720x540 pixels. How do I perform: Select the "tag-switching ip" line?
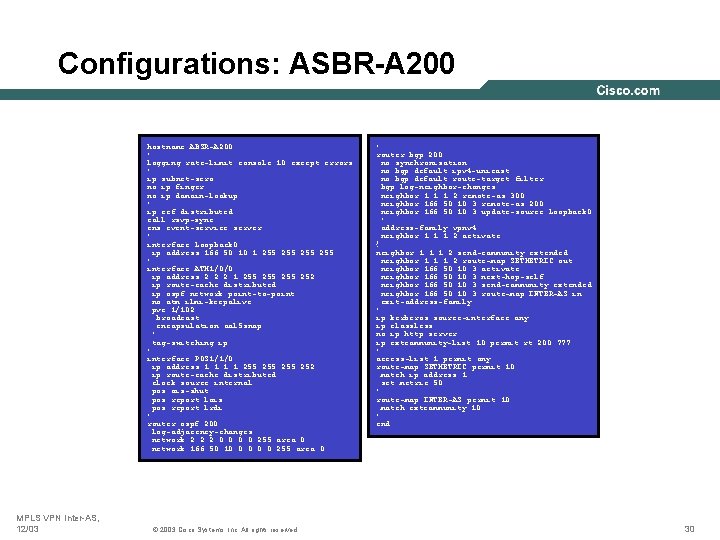click(x=190, y=343)
